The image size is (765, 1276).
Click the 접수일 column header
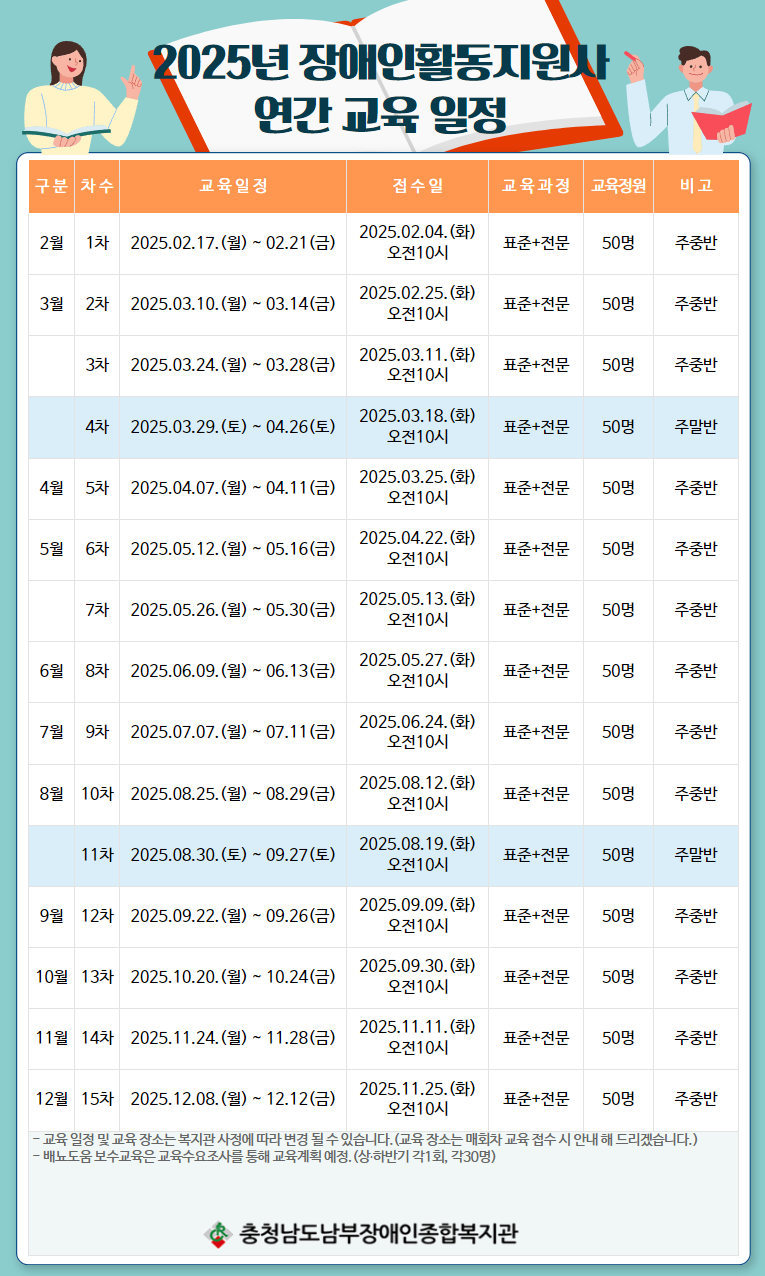[417, 186]
